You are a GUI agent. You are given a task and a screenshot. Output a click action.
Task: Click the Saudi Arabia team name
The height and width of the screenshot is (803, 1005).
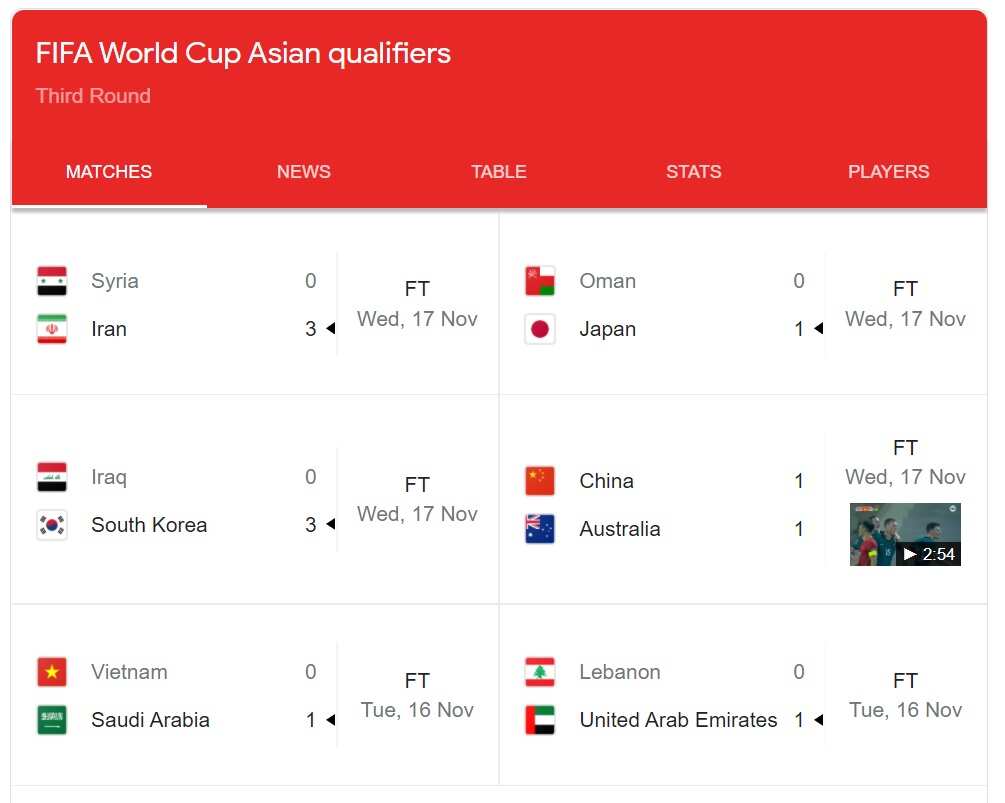(149, 720)
